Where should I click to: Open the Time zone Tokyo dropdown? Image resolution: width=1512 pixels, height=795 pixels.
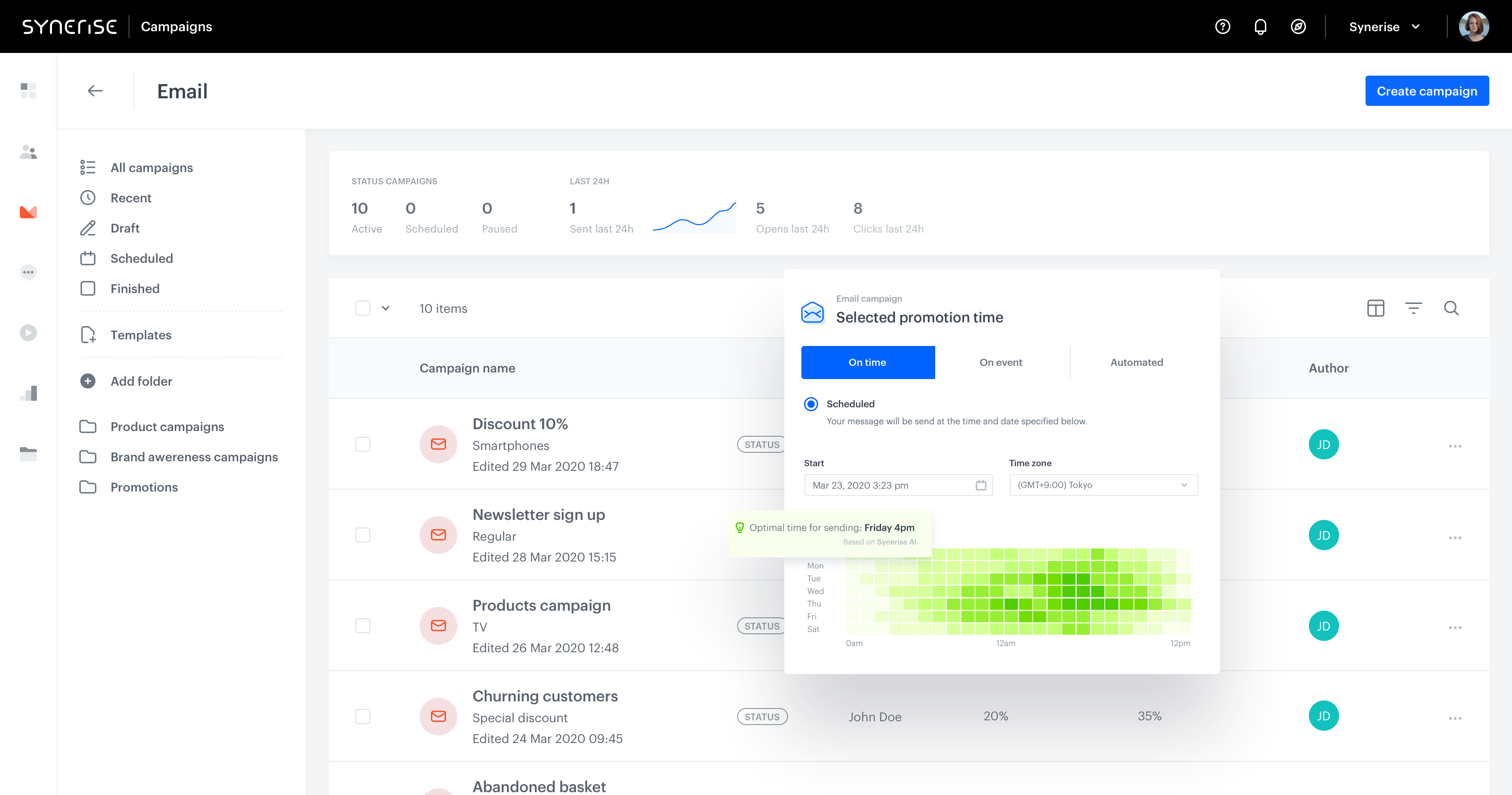[x=1103, y=485]
